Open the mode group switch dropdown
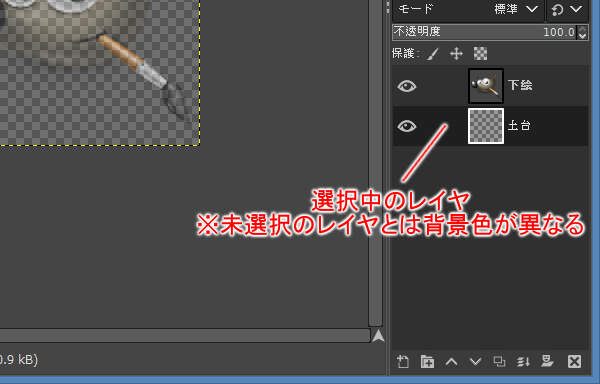600x384 pixels. point(567,9)
